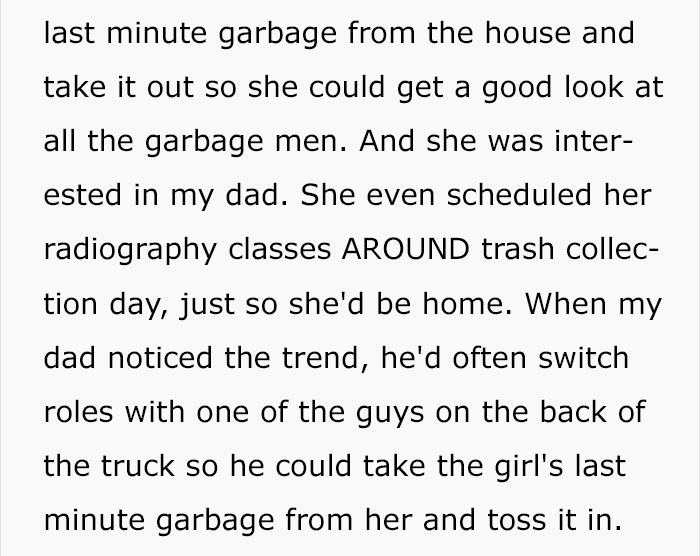The height and width of the screenshot is (556, 700).
Task: Click the word 'roles' starting a line
Action: [x=79, y=411]
